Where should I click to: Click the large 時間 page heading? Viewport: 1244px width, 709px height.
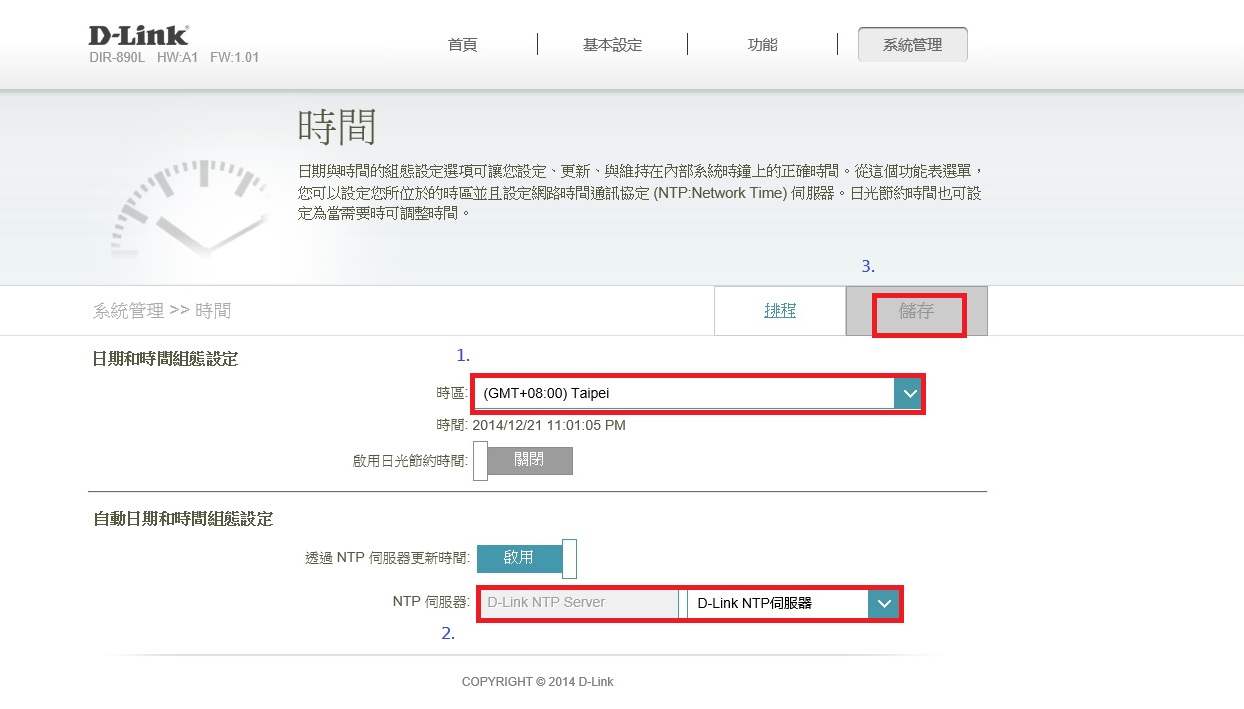pos(337,128)
